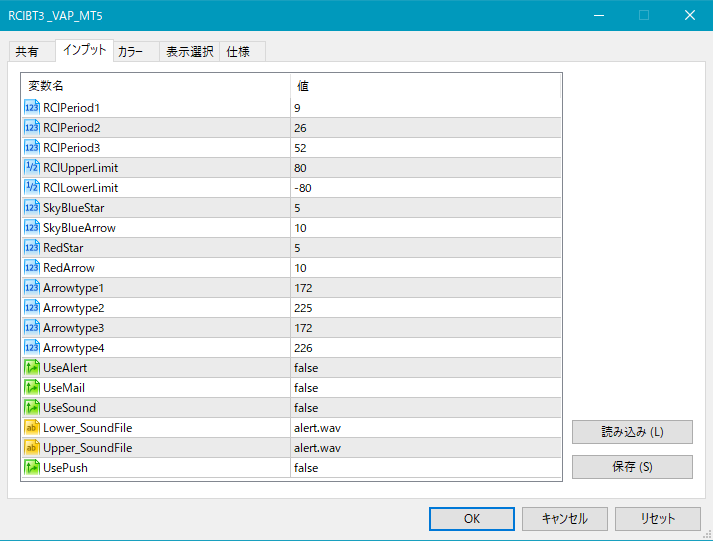Viewport: 713px width, 541px height.
Task: Select the Arrowtype3 variable name
Action: [73, 328]
